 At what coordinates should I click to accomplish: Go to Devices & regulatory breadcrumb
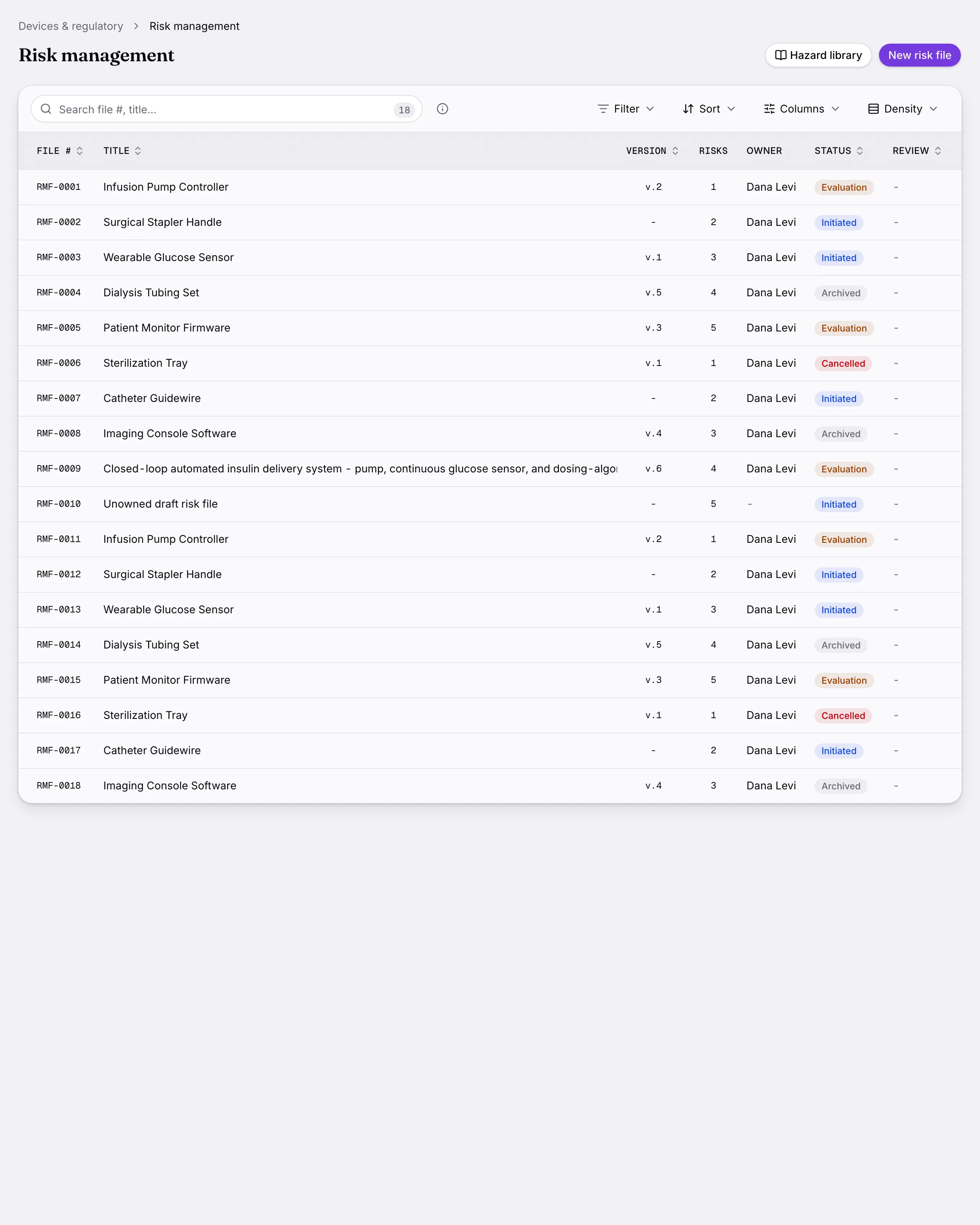pyautogui.click(x=70, y=26)
